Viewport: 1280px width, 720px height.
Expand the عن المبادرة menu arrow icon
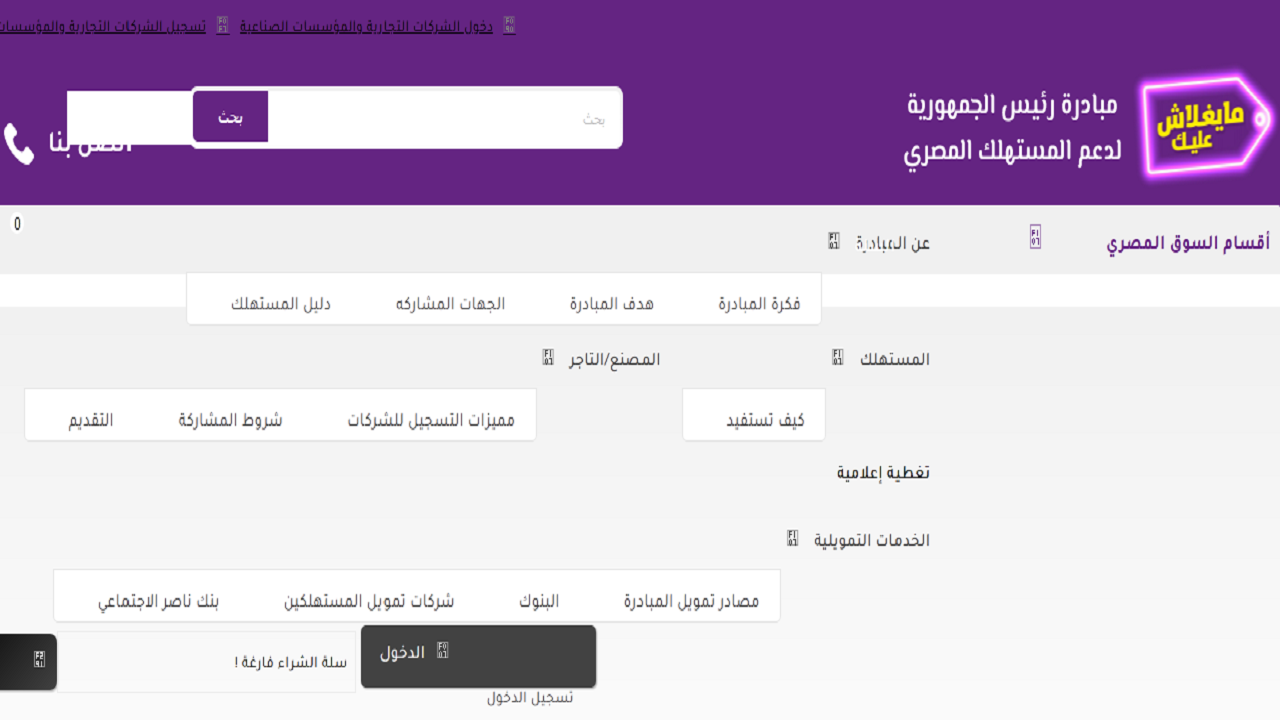[834, 241]
